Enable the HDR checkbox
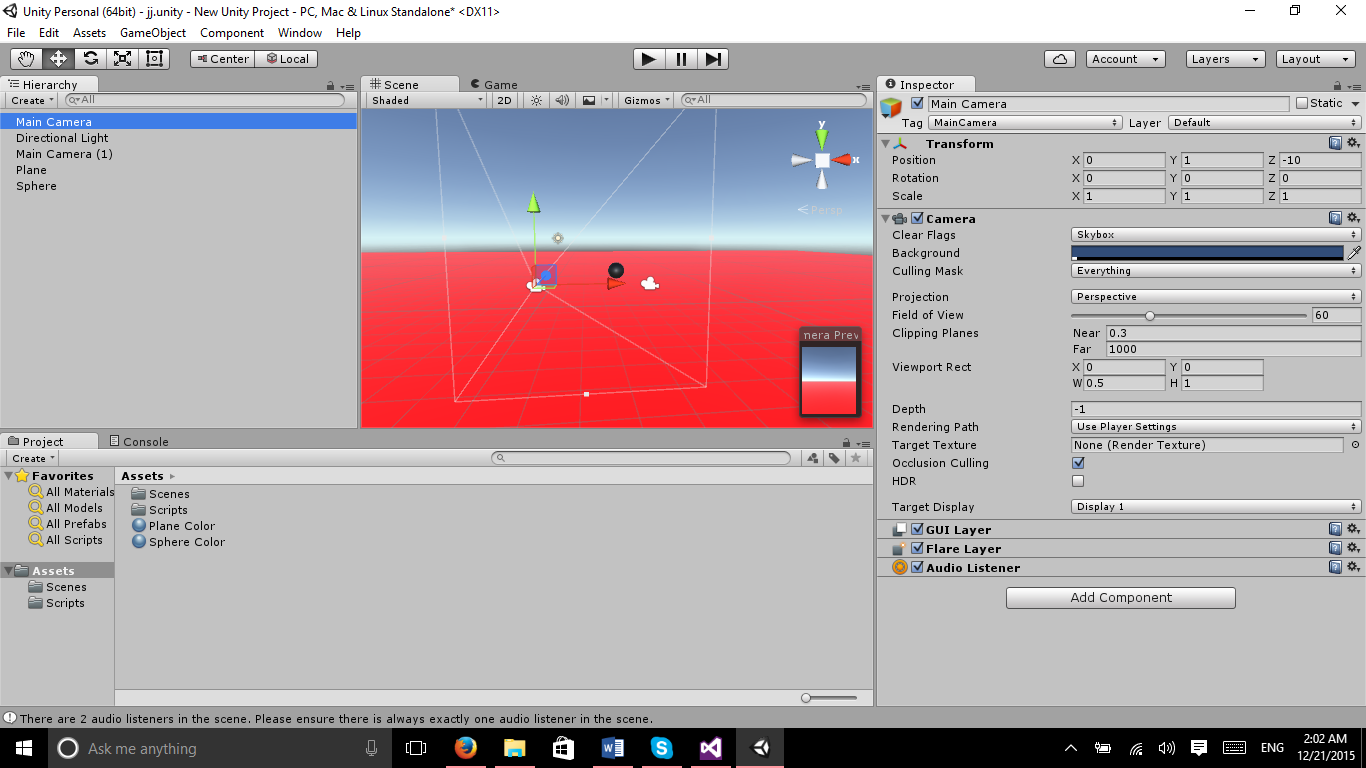This screenshot has height=768, width=1366. (1078, 481)
